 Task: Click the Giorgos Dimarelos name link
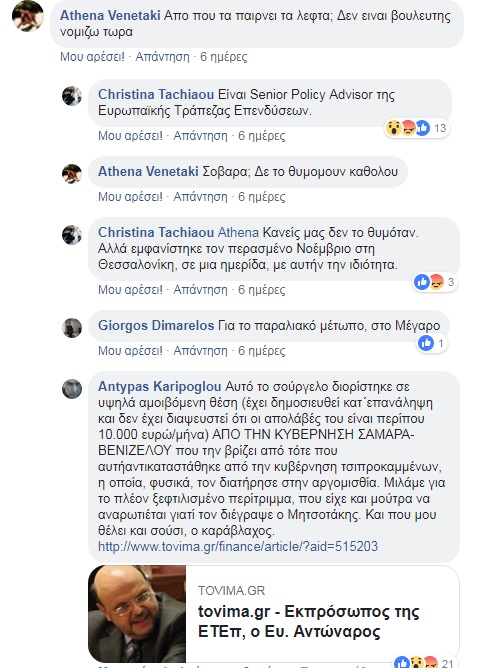coord(156,325)
